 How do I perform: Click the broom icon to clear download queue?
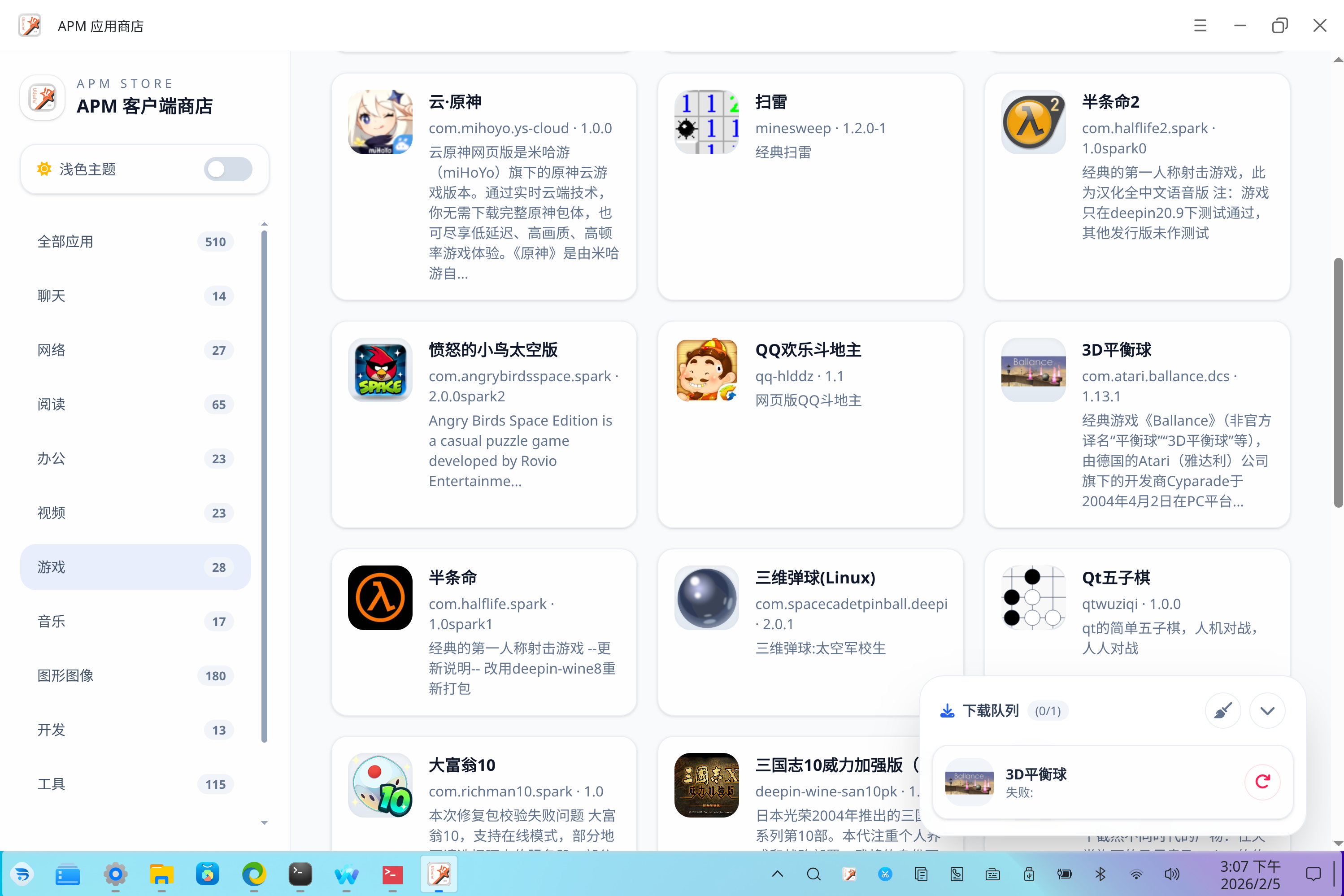tap(1223, 710)
